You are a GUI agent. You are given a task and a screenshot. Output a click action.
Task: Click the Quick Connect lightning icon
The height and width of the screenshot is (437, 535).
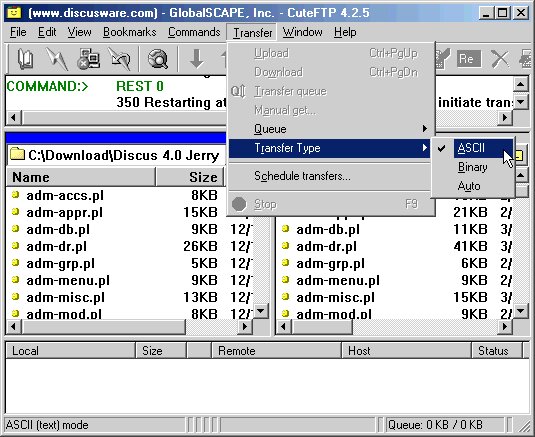point(56,59)
